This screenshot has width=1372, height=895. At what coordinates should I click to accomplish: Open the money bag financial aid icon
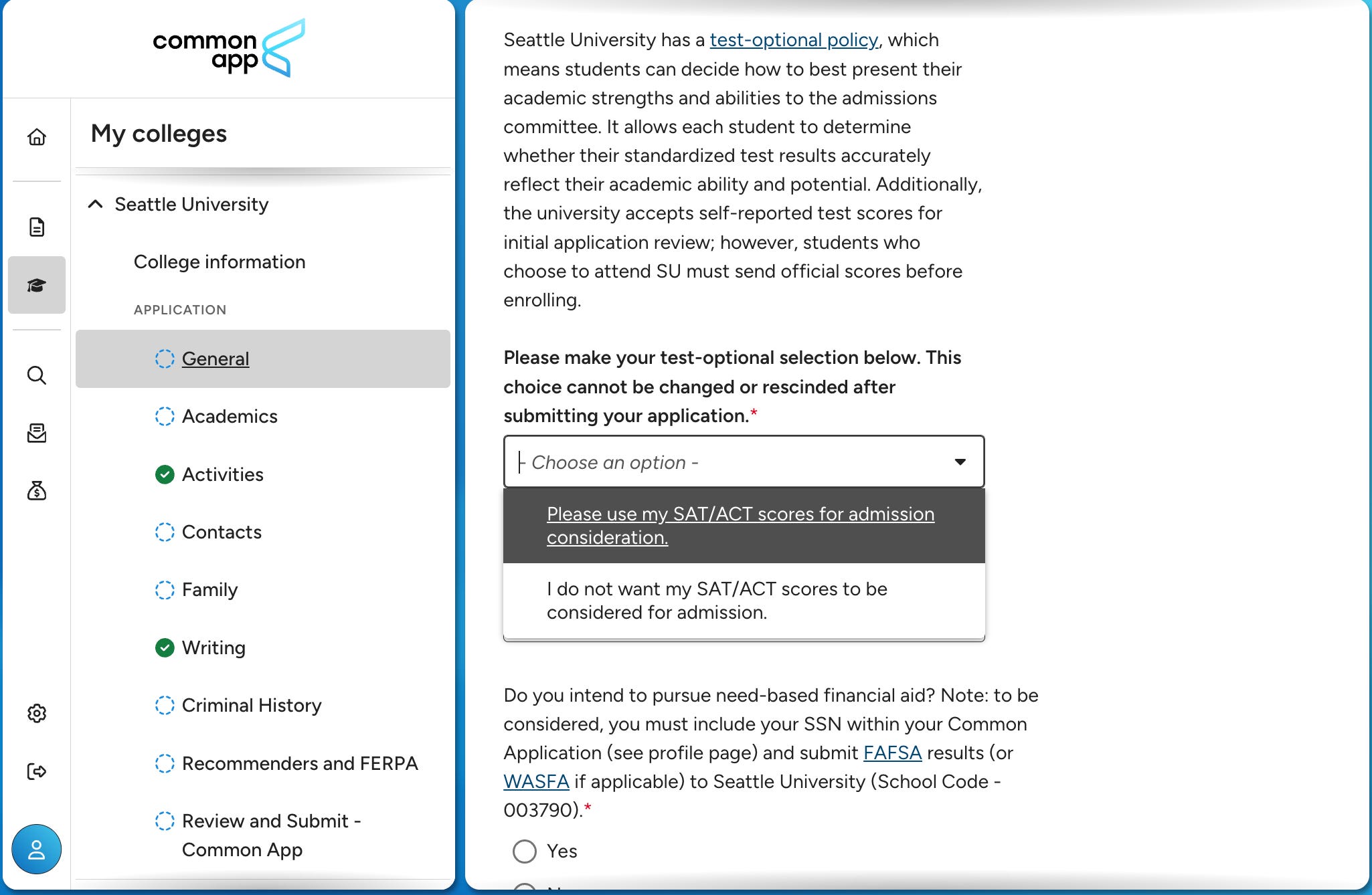[x=37, y=491]
